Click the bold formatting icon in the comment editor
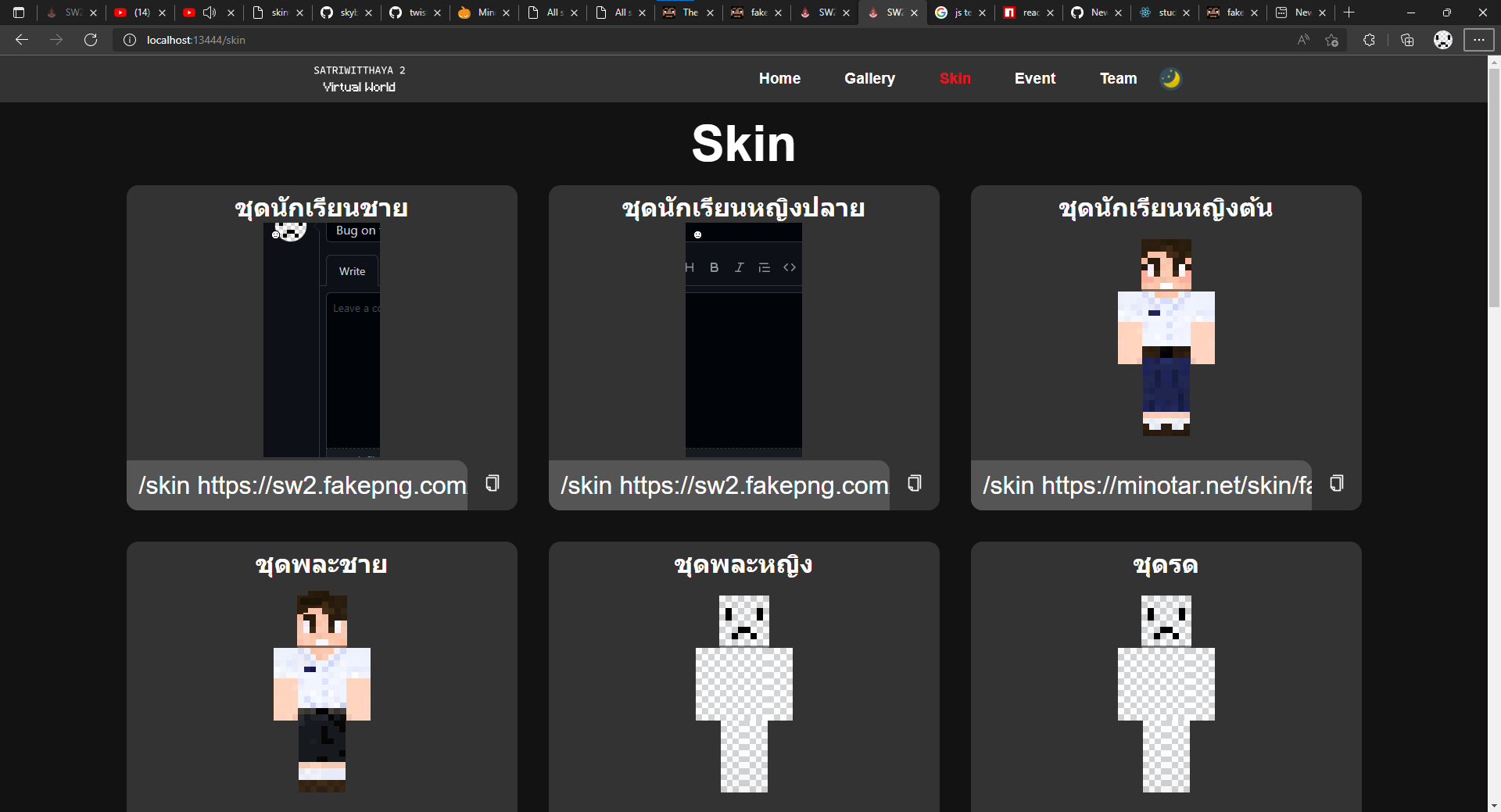Screen dimensions: 1501x812 [714, 266]
